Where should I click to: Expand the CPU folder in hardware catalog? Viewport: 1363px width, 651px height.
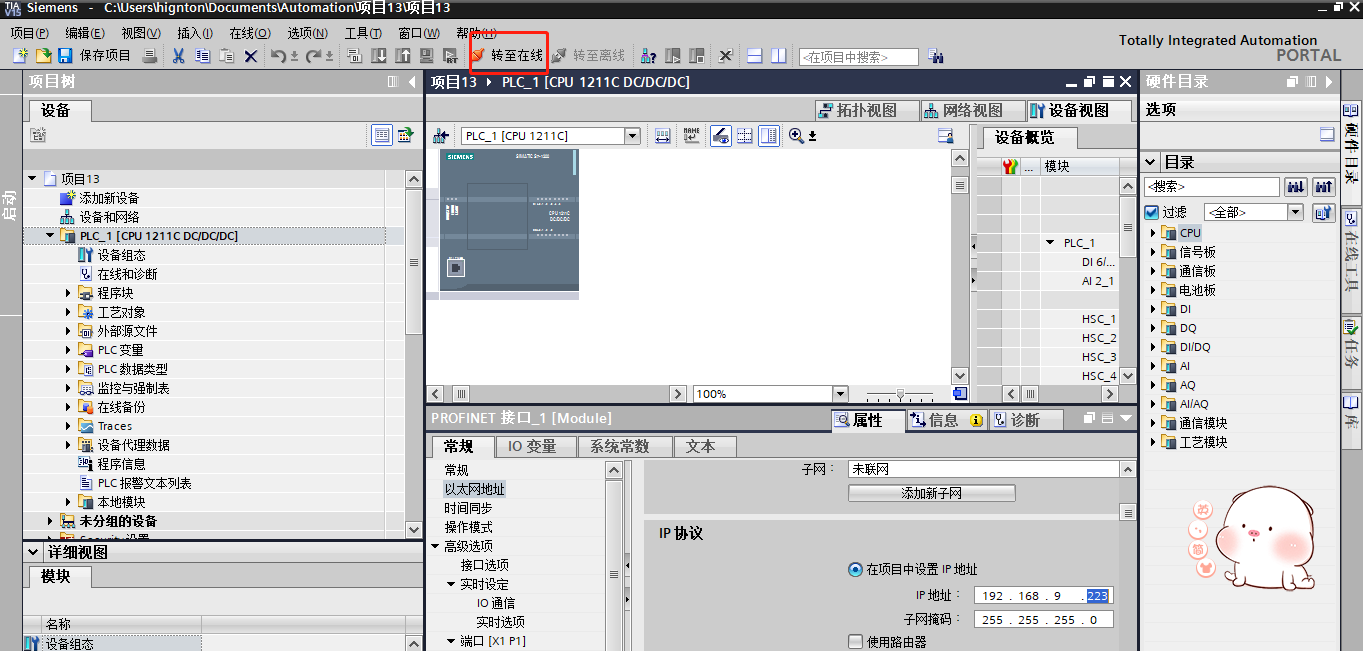[x=1152, y=233]
